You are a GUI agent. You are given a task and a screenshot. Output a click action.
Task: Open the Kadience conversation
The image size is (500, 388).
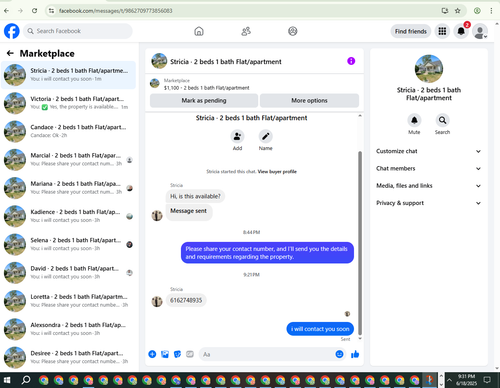pyautogui.click(x=68, y=216)
